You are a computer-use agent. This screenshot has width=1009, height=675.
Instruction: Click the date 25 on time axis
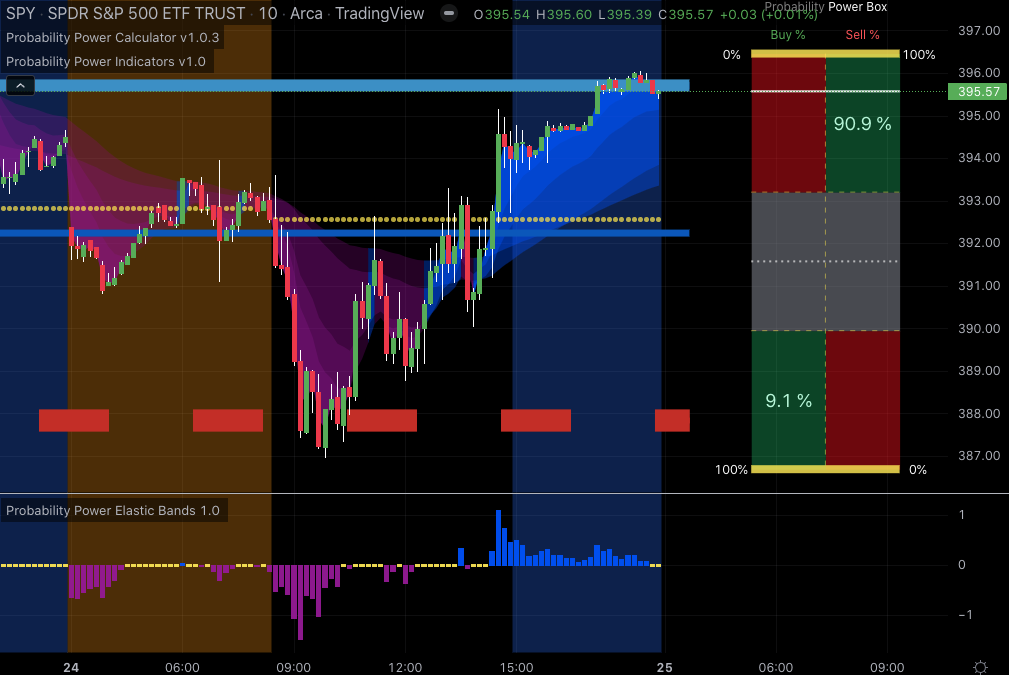[x=662, y=667]
